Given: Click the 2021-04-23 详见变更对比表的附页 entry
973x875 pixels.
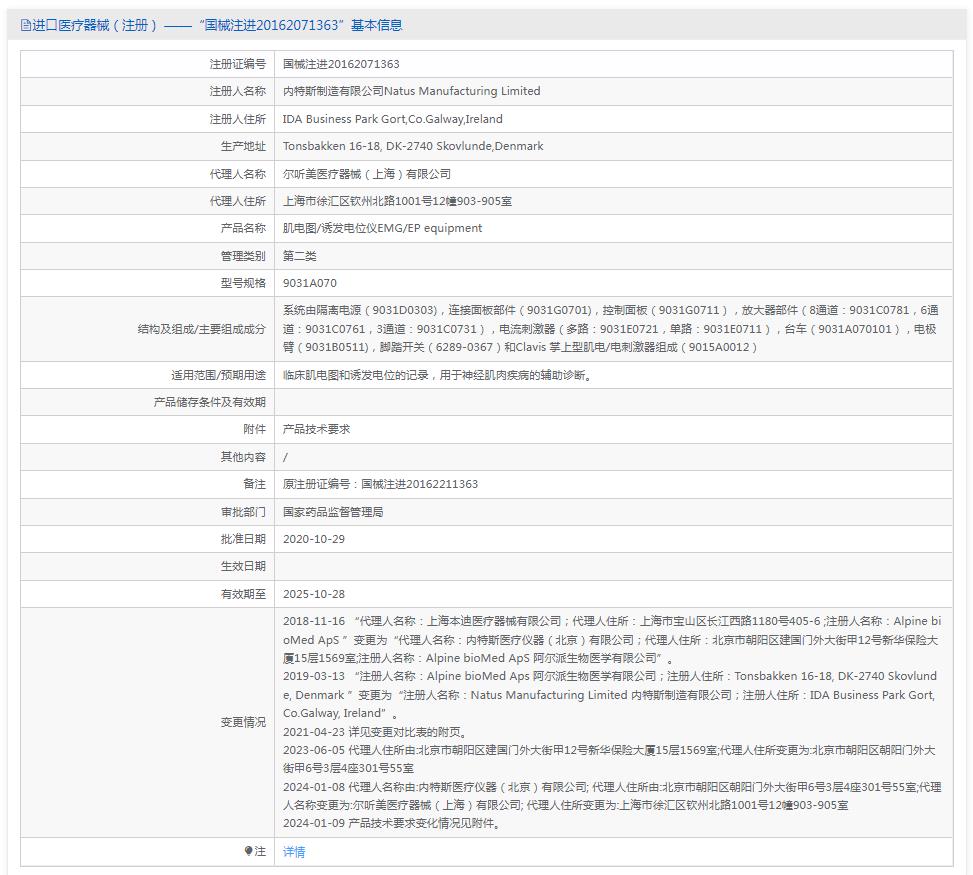Looking at the screenshot, I should [375, 732].
